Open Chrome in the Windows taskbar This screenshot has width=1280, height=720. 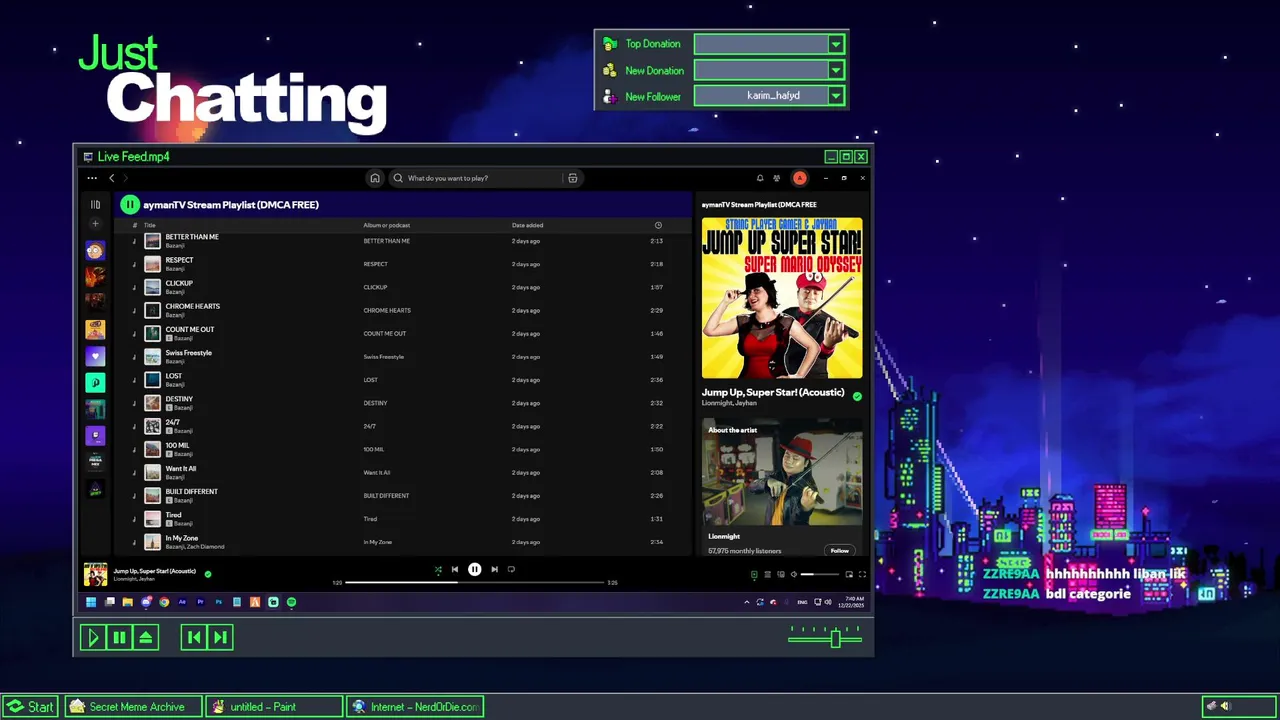(x=164, y=602)
